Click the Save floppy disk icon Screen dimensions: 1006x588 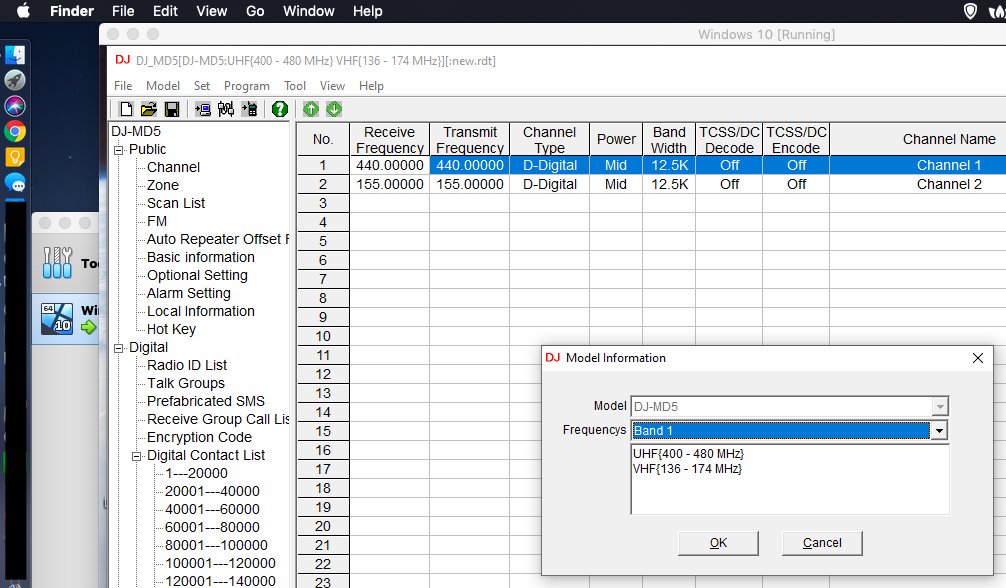172,109
